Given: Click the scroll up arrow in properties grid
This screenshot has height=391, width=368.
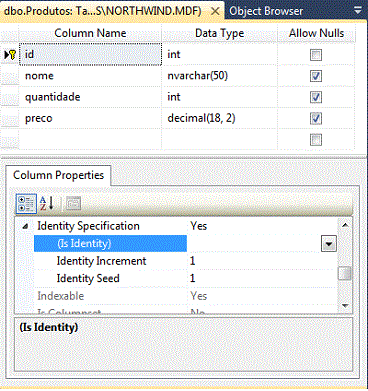Looking at the screenshot, I should pyautogui.click(x=345, y=225).
